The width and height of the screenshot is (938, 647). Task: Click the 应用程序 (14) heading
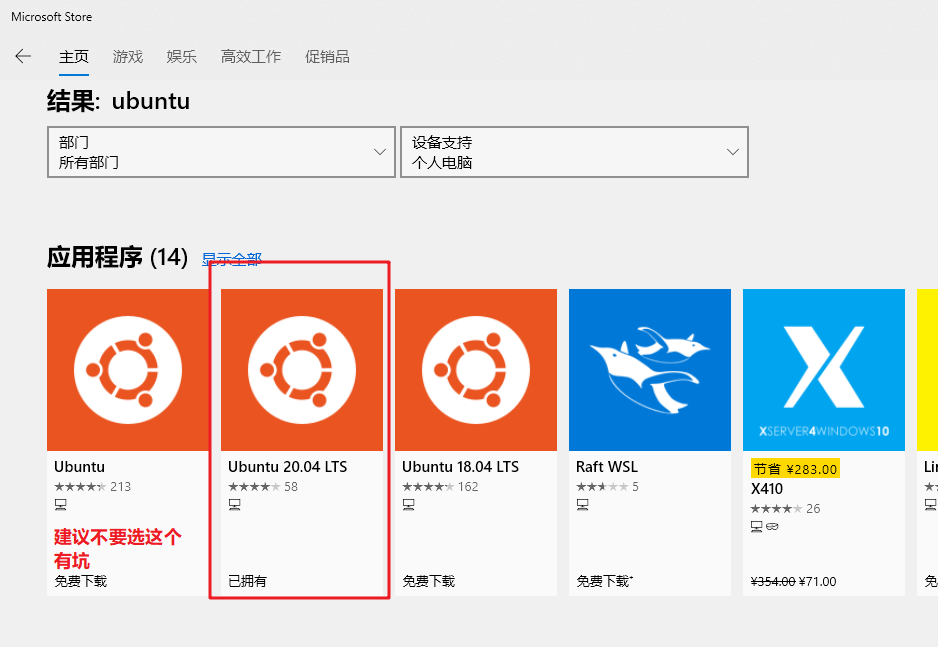click(x=117, y=258)
